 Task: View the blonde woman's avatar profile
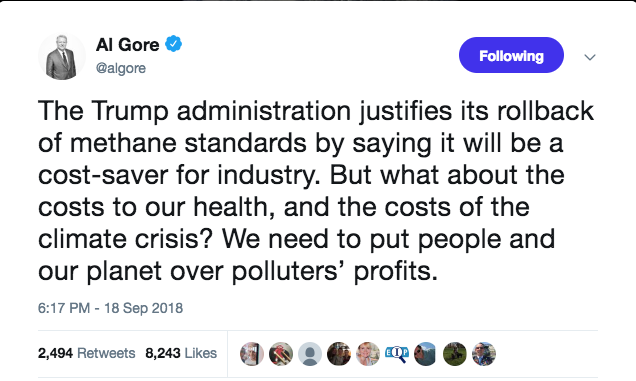pyautogui.click(x=368, y=353)
